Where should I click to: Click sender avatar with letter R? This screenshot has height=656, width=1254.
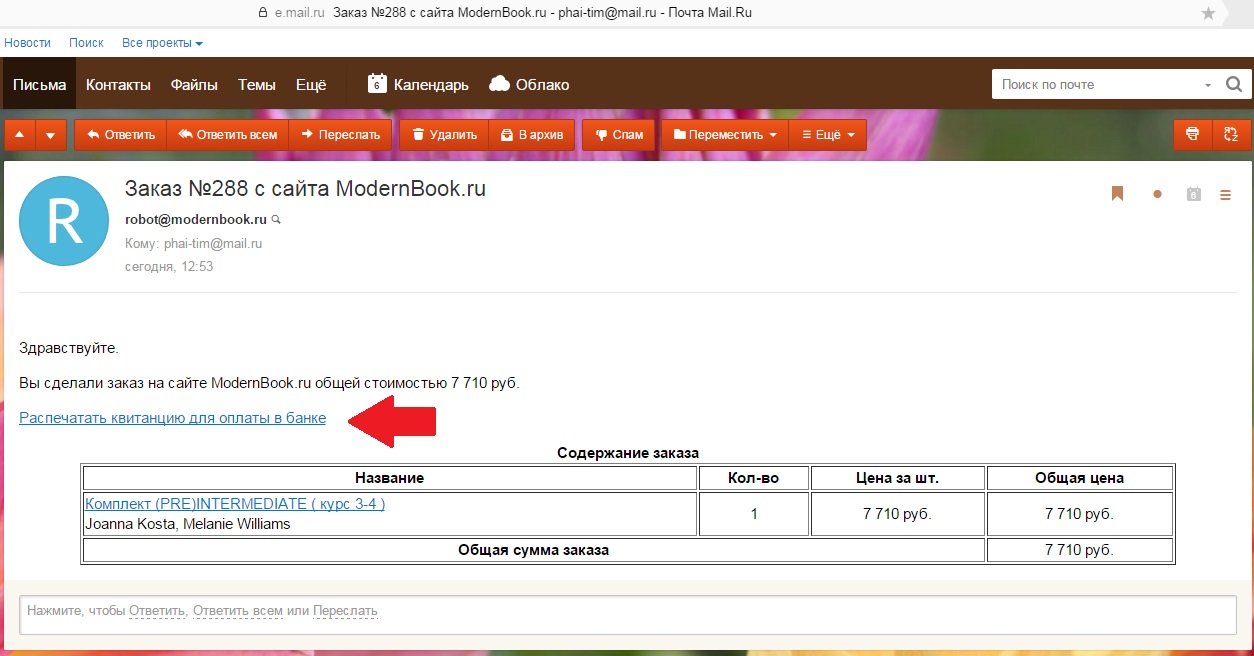[x=64, y=221]
